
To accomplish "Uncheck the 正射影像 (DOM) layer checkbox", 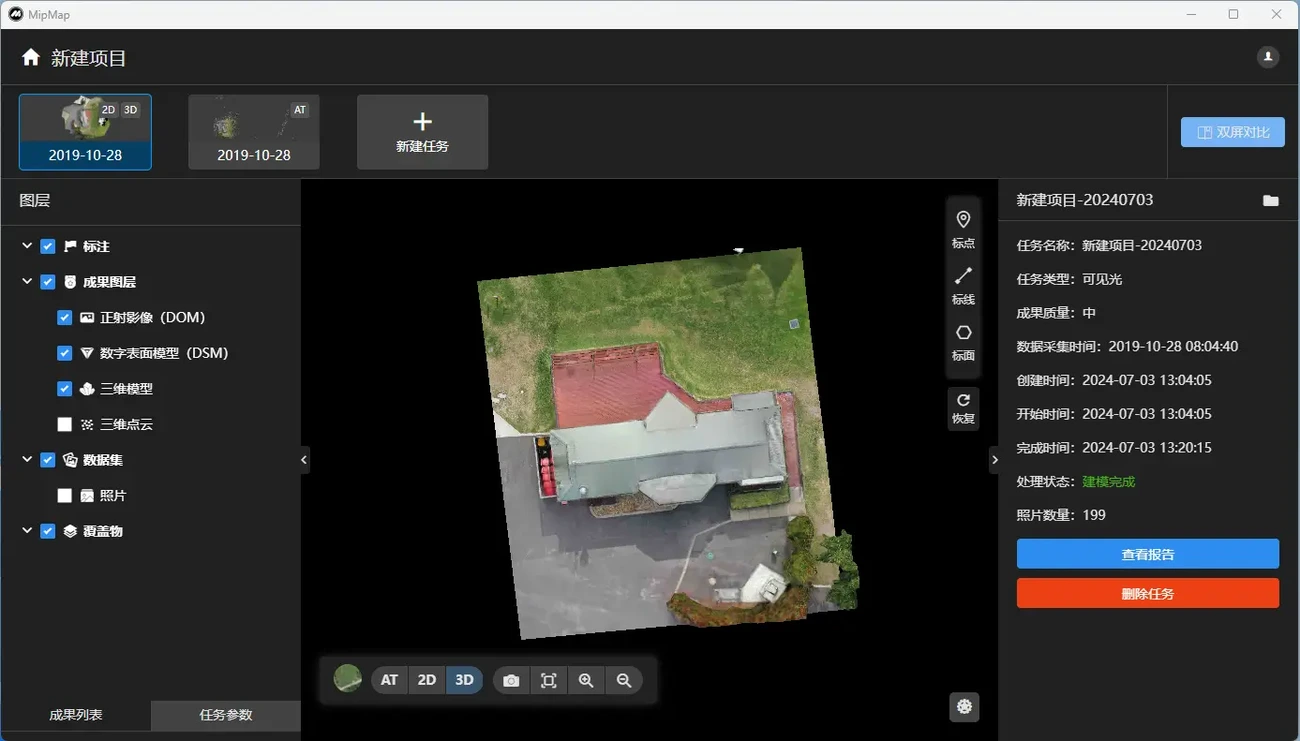I will tap(65, 318).
